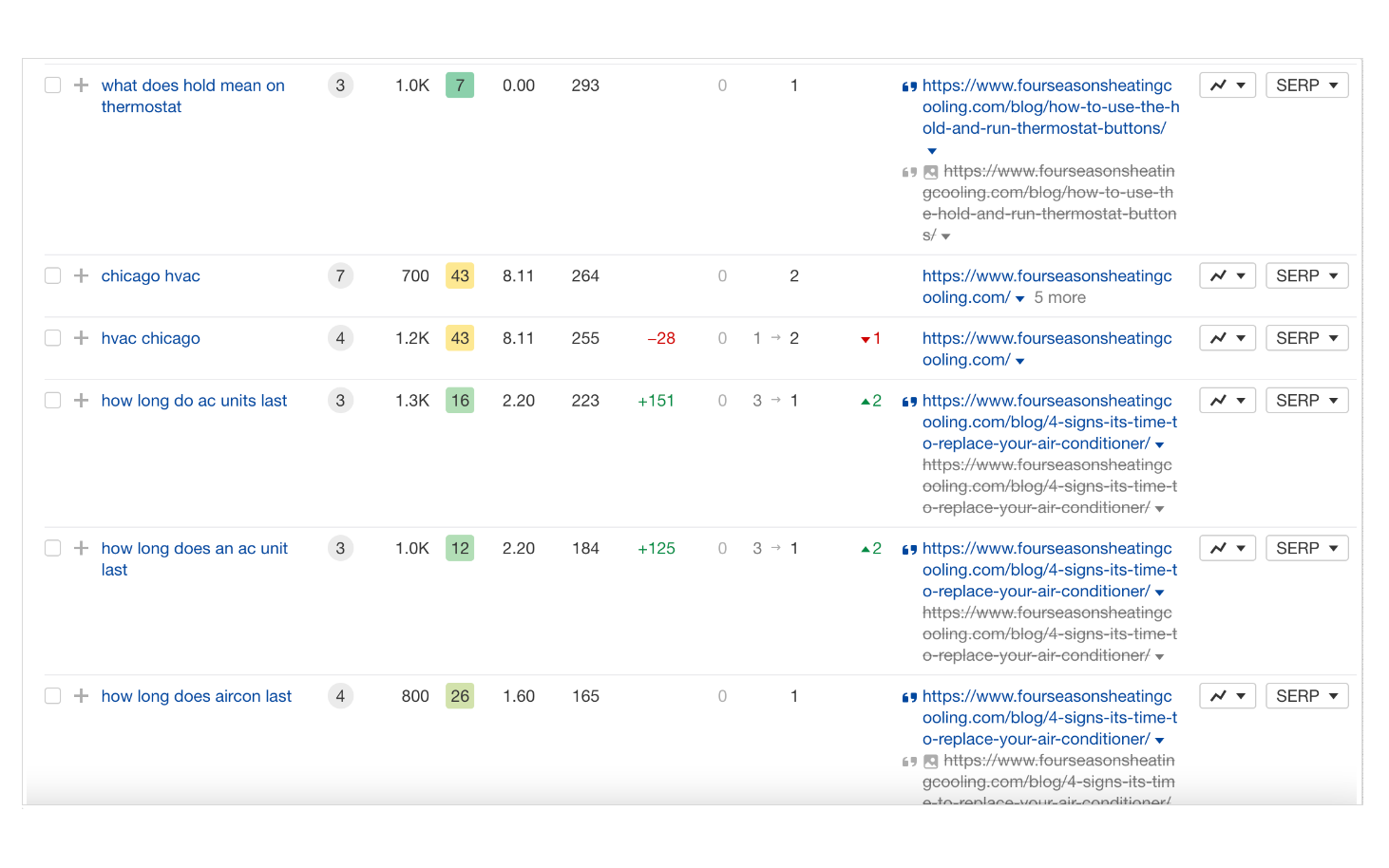Open the 'how long do ac units last' keyword
The image size is (1389, 868).
(194, 401)
